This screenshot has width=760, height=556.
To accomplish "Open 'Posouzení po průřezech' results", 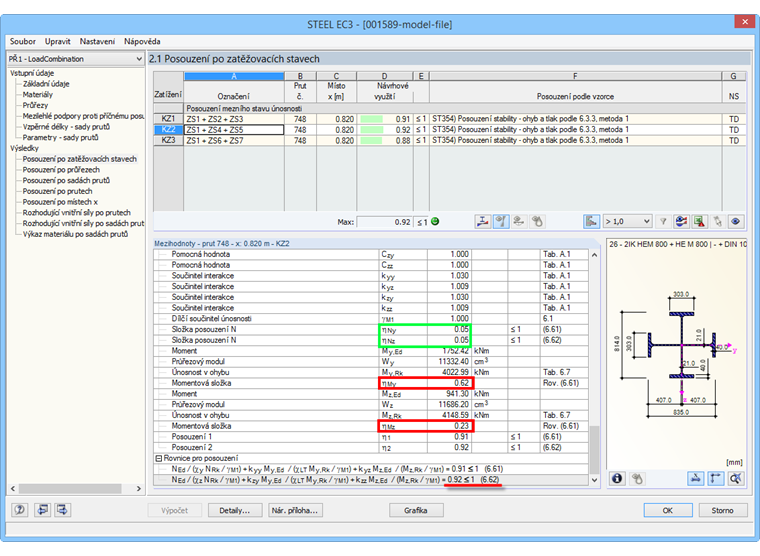I will [61, 170].
